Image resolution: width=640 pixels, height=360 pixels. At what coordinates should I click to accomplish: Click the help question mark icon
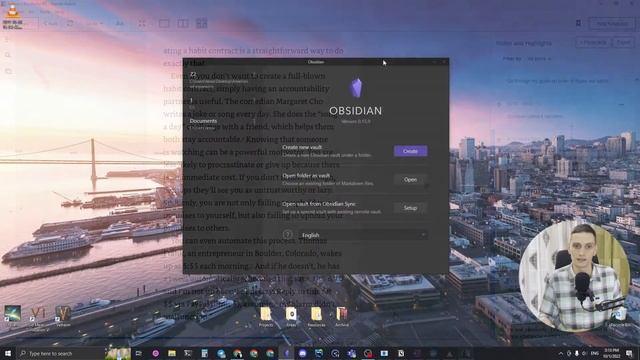287,235
